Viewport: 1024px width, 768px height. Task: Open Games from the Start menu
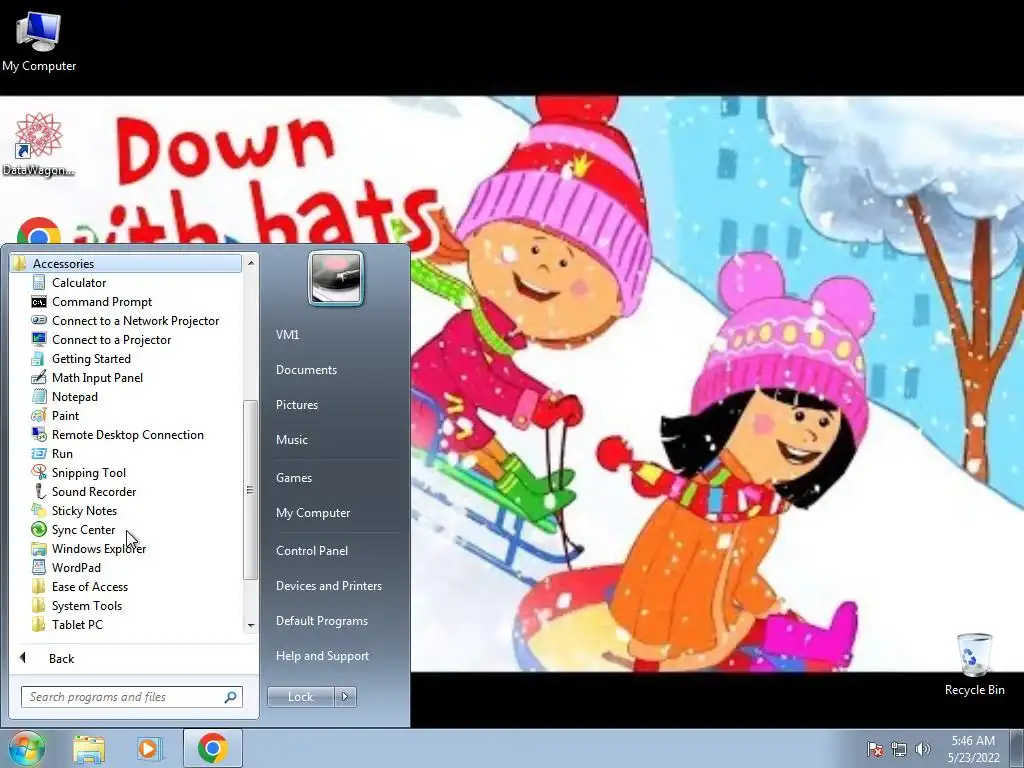coord(293,477)
